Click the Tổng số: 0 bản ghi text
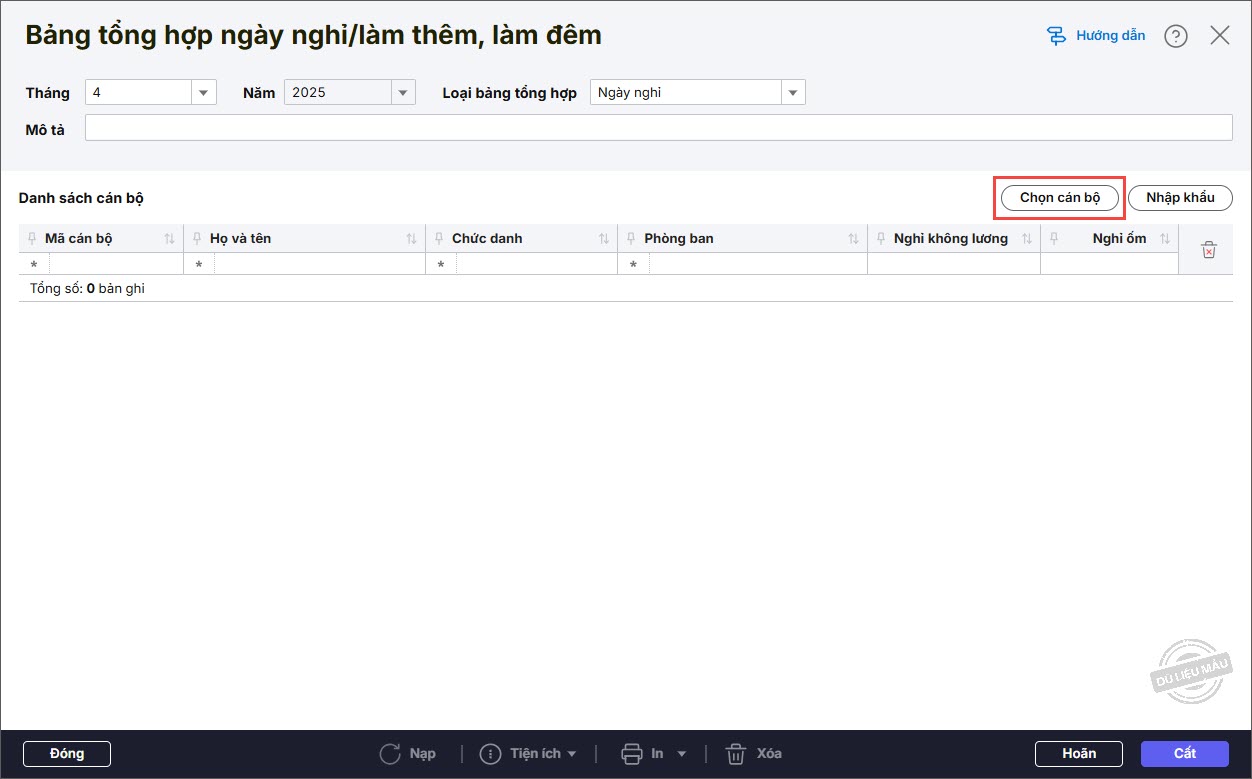This screenshot has width=1252, height=779. tap(88, 288)
